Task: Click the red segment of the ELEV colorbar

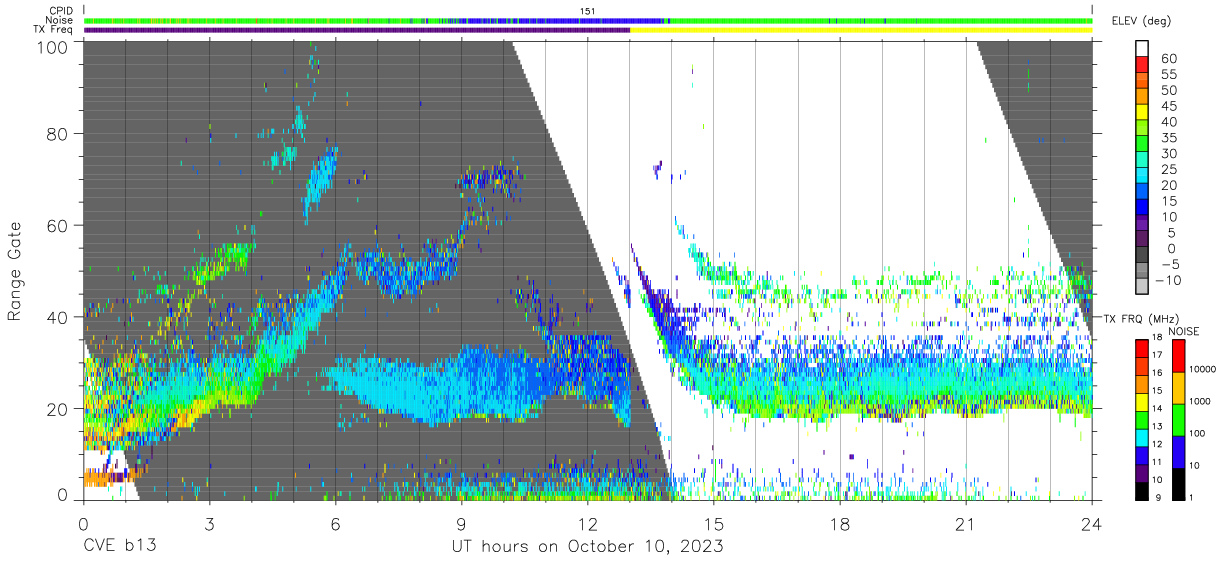Action: click(x=1144, y=64)
